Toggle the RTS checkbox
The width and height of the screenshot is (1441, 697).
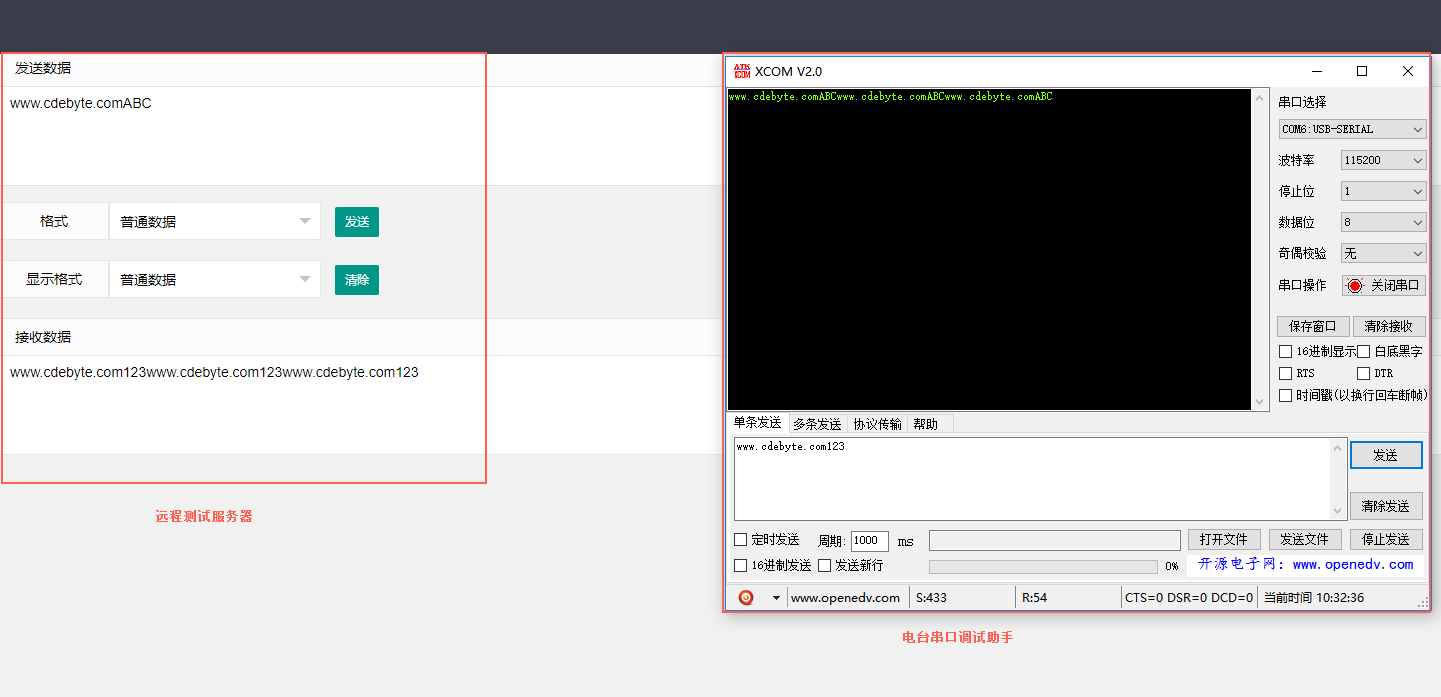(x=1285, y=372)
